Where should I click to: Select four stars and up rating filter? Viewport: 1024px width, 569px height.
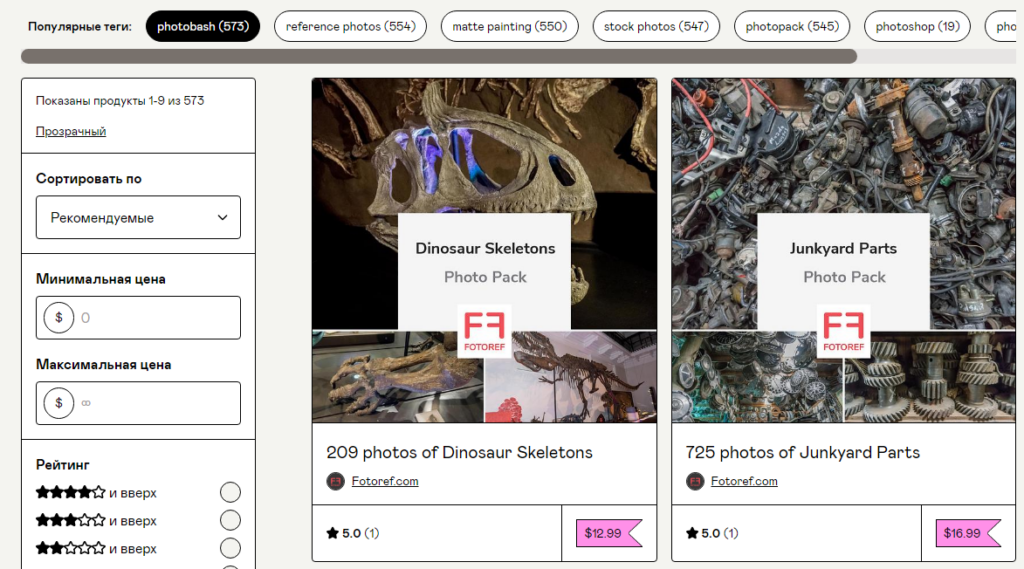[x=230, y=492]
